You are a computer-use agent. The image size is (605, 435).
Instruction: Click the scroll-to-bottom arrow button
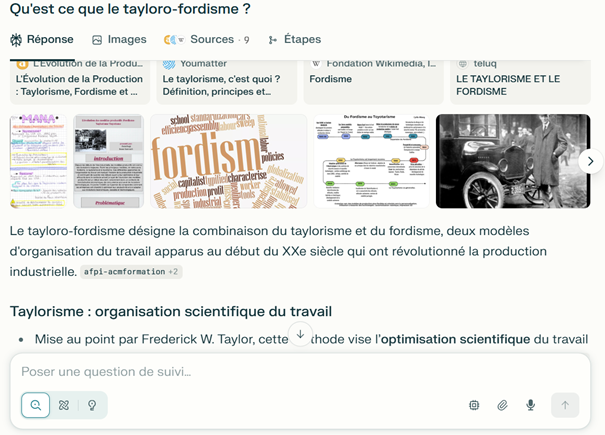click(x=301, y=334)
